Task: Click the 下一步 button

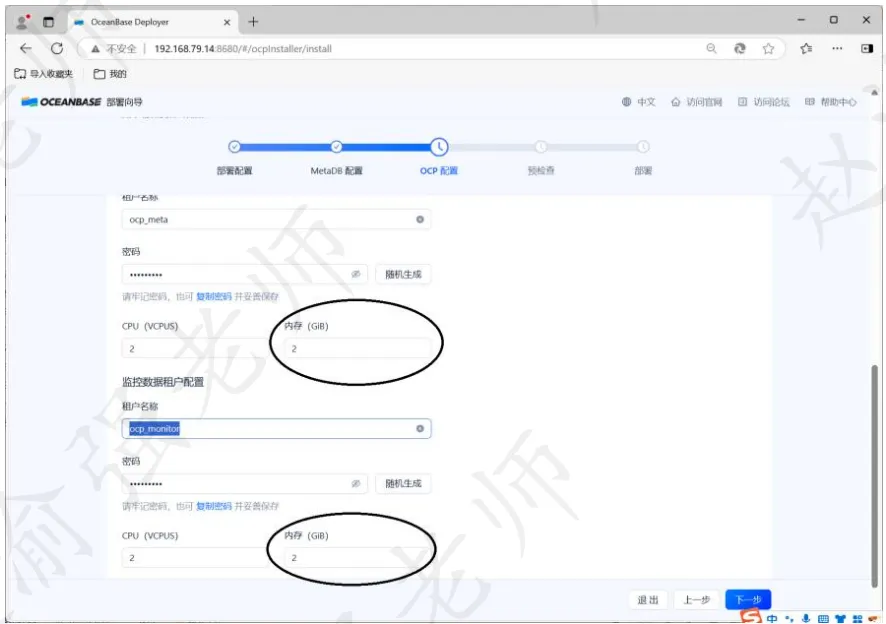Action: 748,600
